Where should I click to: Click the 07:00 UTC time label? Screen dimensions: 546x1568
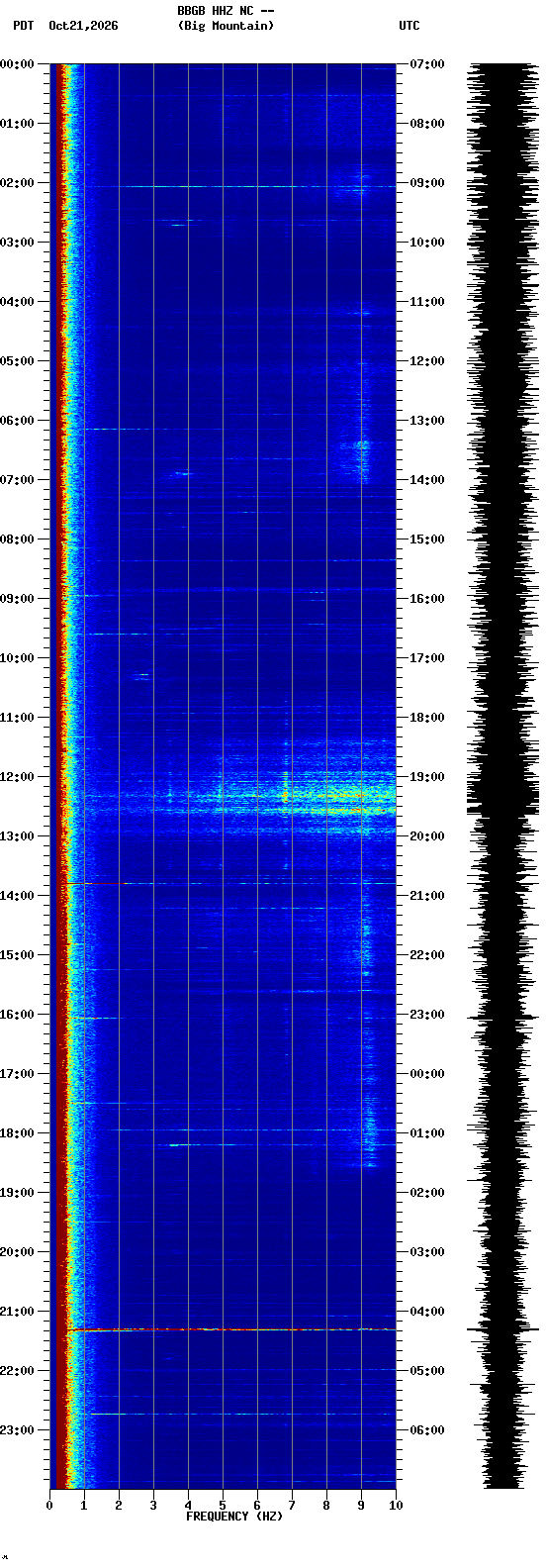pos(426,64)
